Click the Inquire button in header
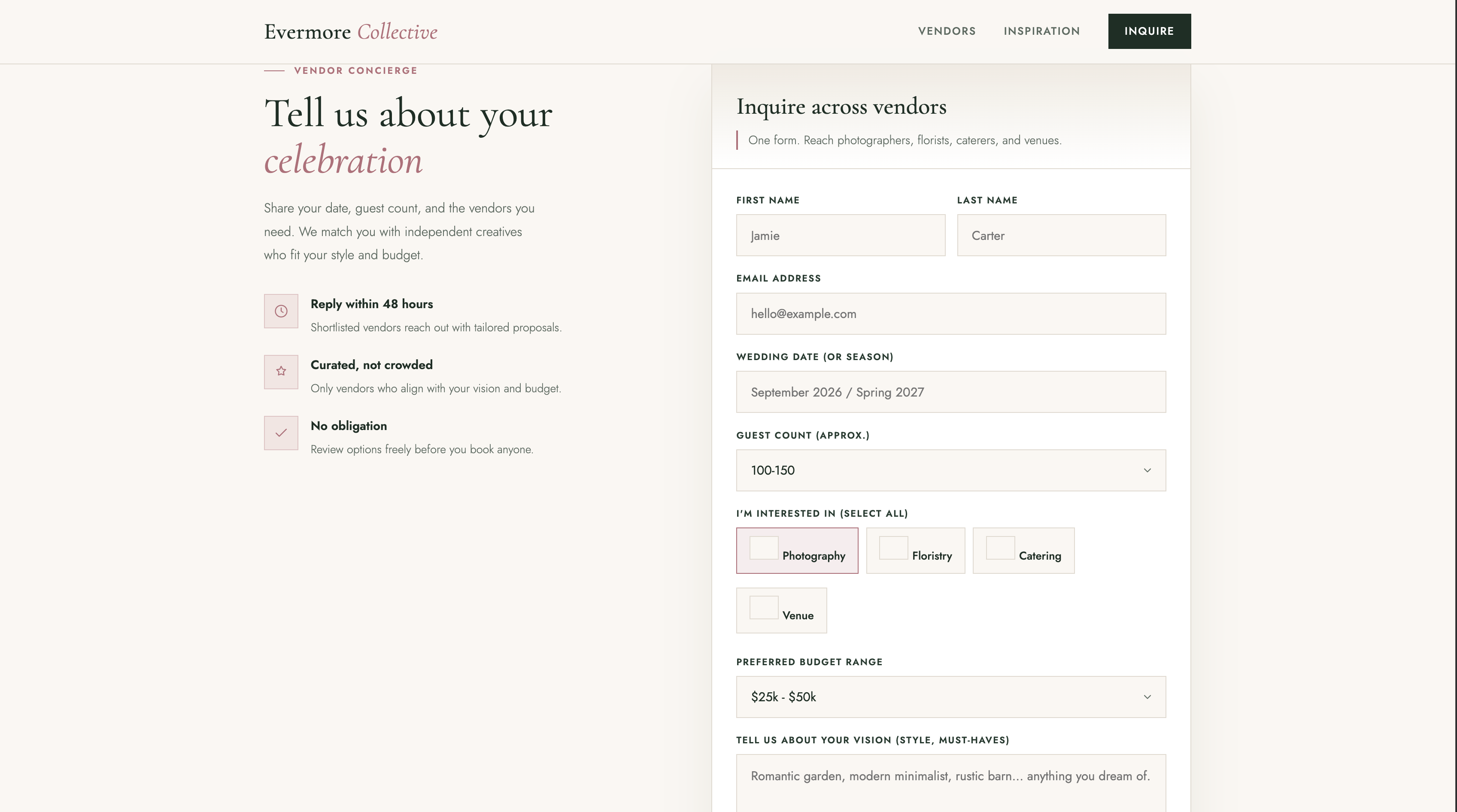The width and height of the screenshot is (1457, 812). pos(1149,31)
